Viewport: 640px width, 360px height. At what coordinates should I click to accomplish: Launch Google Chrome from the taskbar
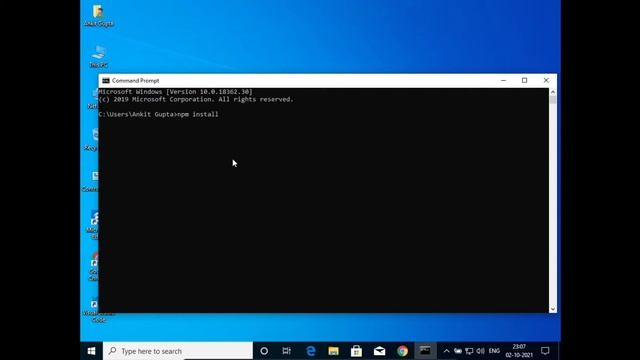click(x=402, y=351)
